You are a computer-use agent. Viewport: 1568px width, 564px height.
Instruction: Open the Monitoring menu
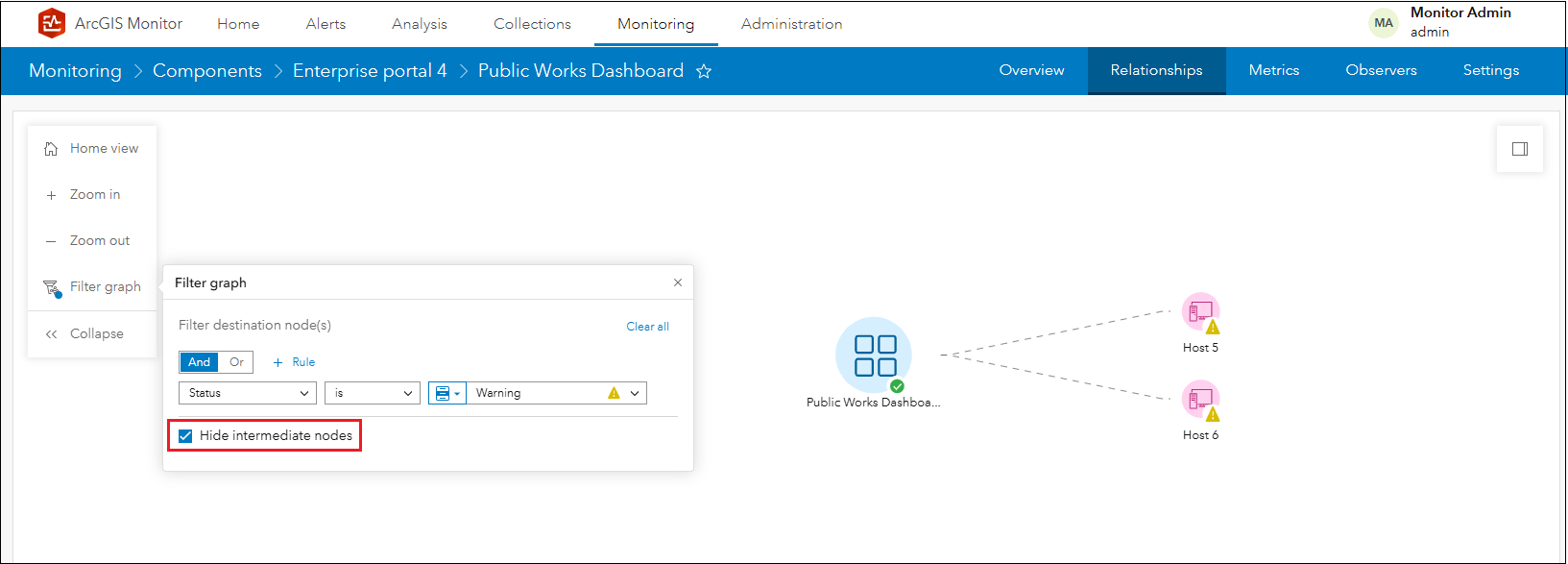coord(656,24)
